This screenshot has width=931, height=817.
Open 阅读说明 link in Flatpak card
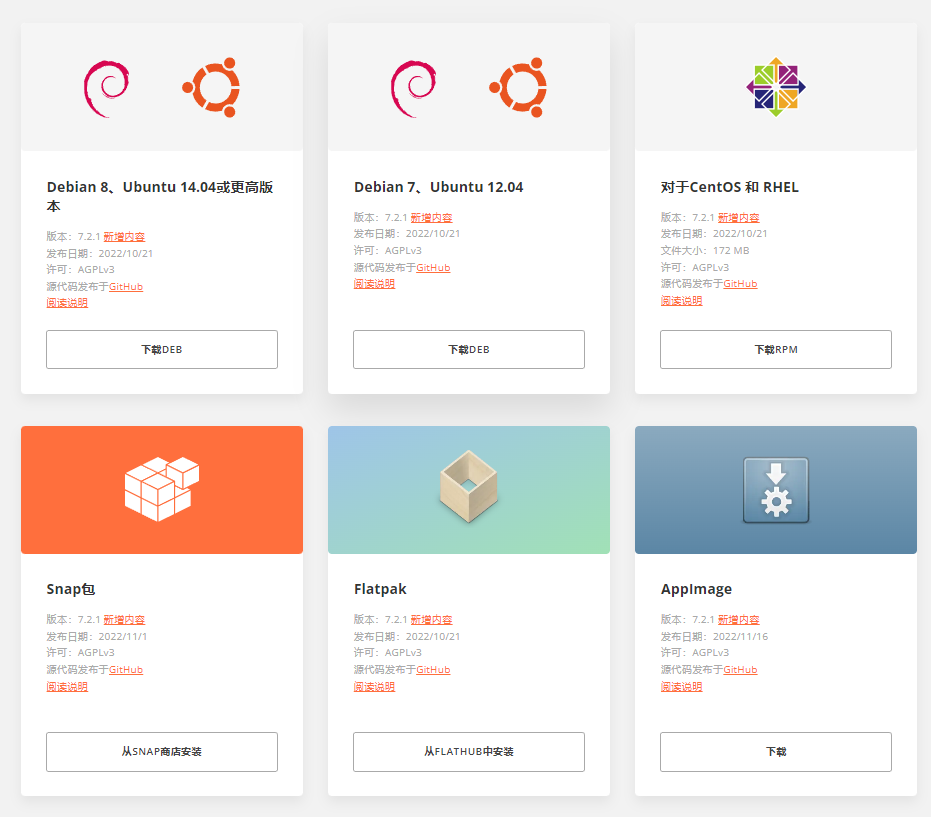375,686
